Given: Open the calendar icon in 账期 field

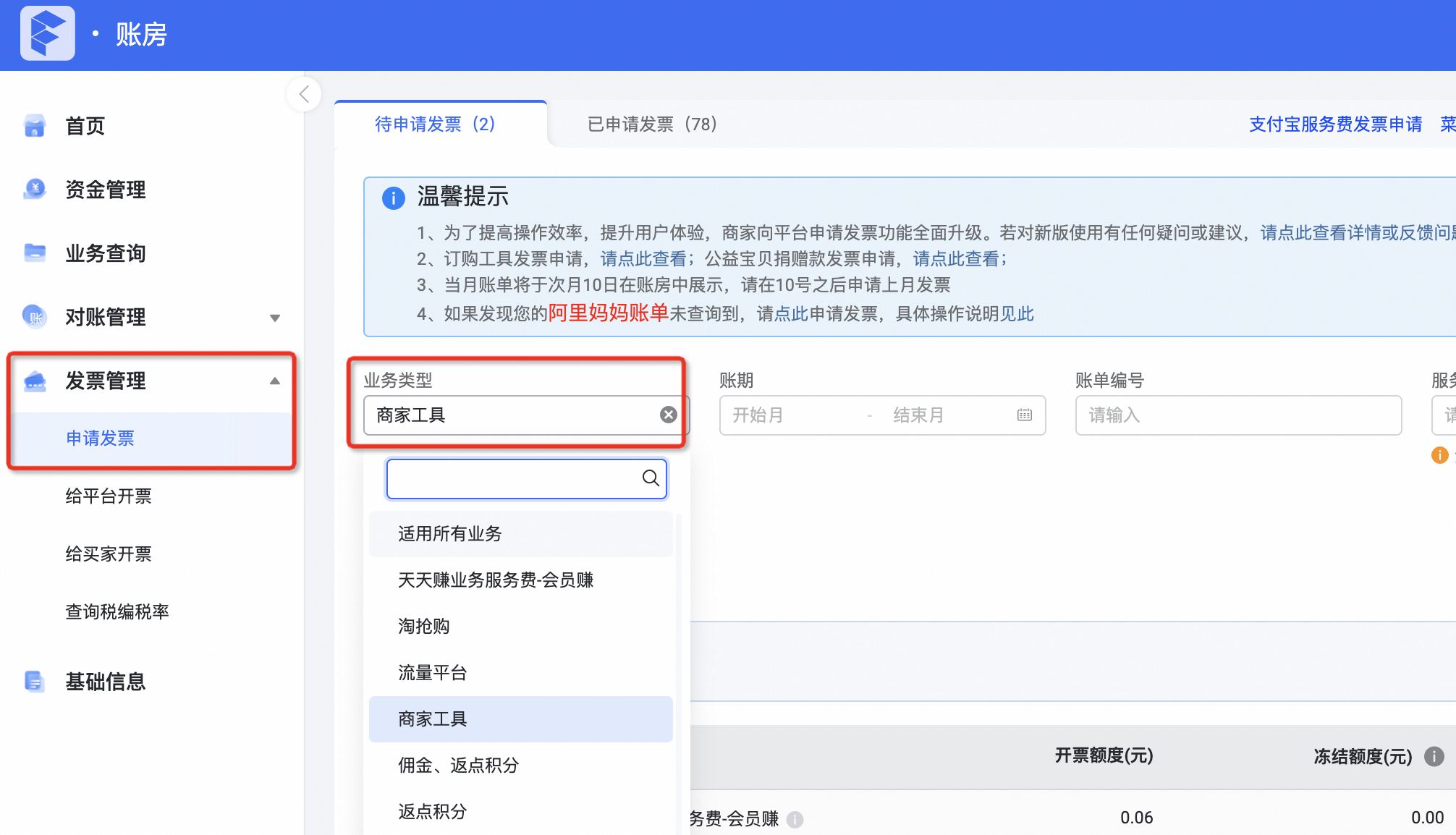Looking at the screenshot, I should point(1025,415).
